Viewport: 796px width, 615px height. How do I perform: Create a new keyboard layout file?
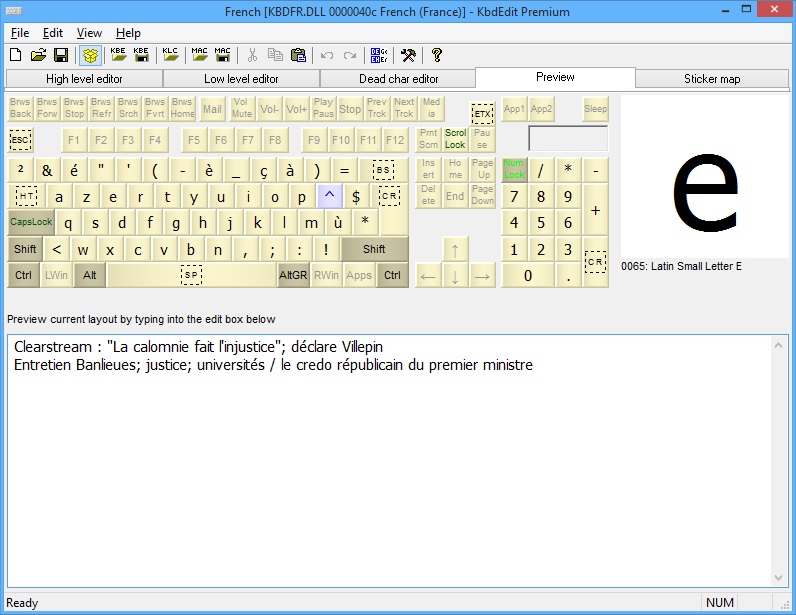click(16, 55)
